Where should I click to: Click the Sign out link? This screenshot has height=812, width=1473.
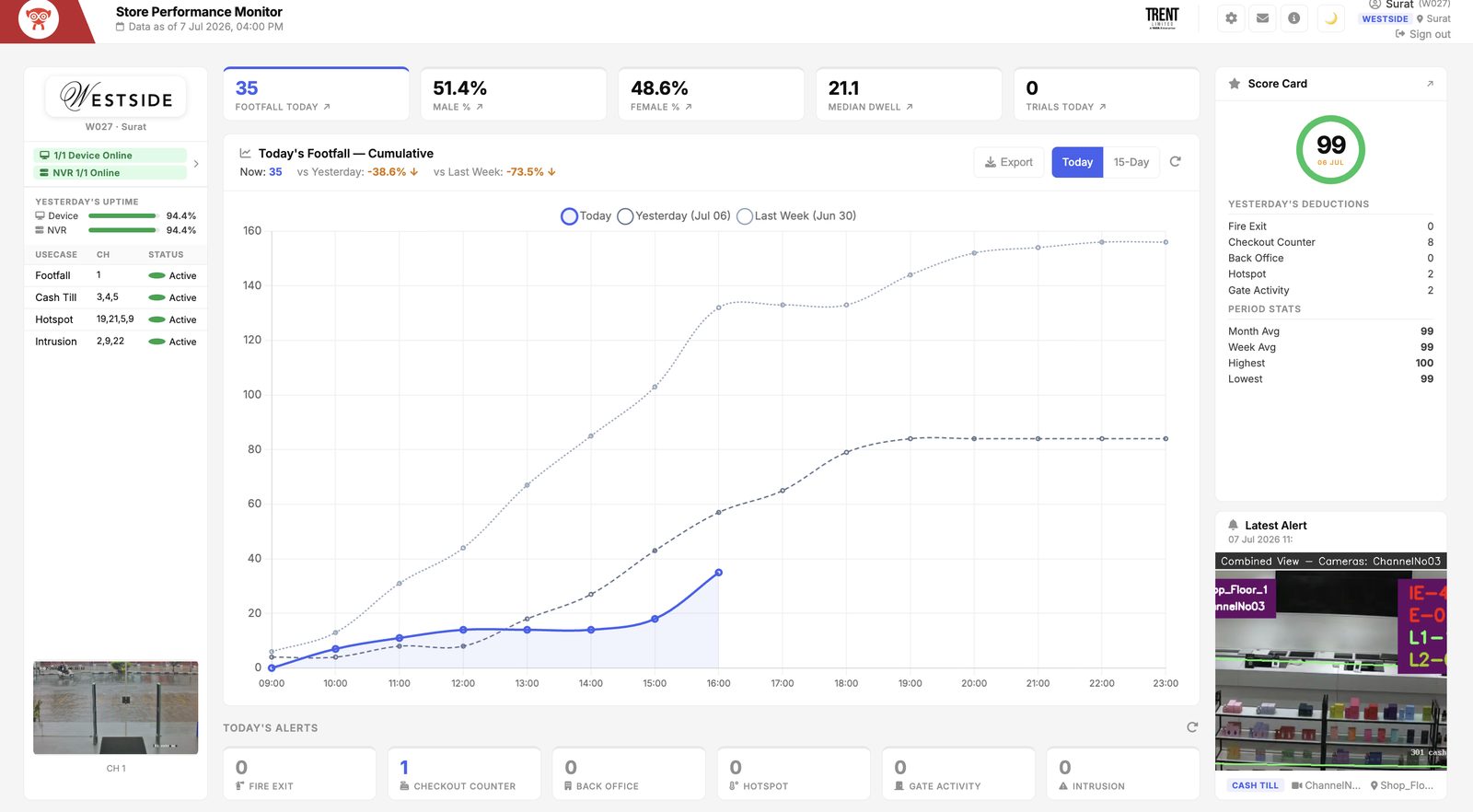pos(1423,34)
